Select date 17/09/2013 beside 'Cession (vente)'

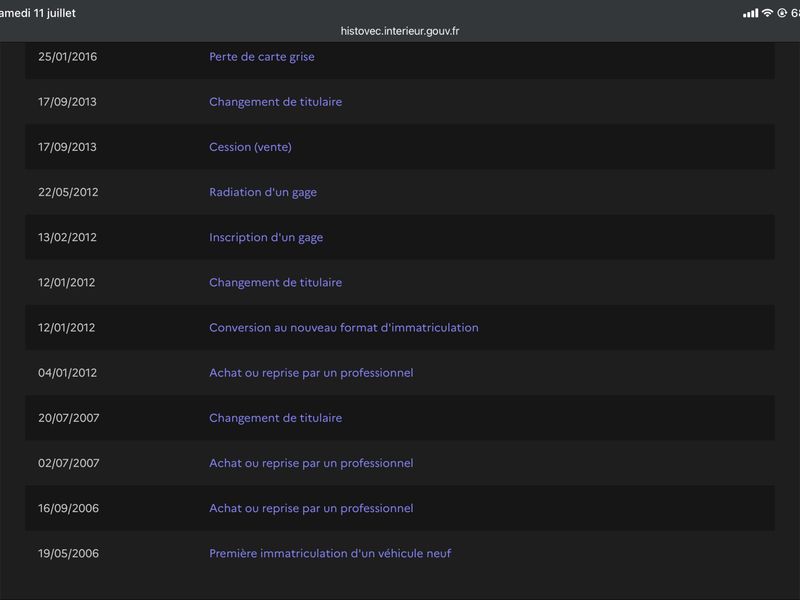67,147
